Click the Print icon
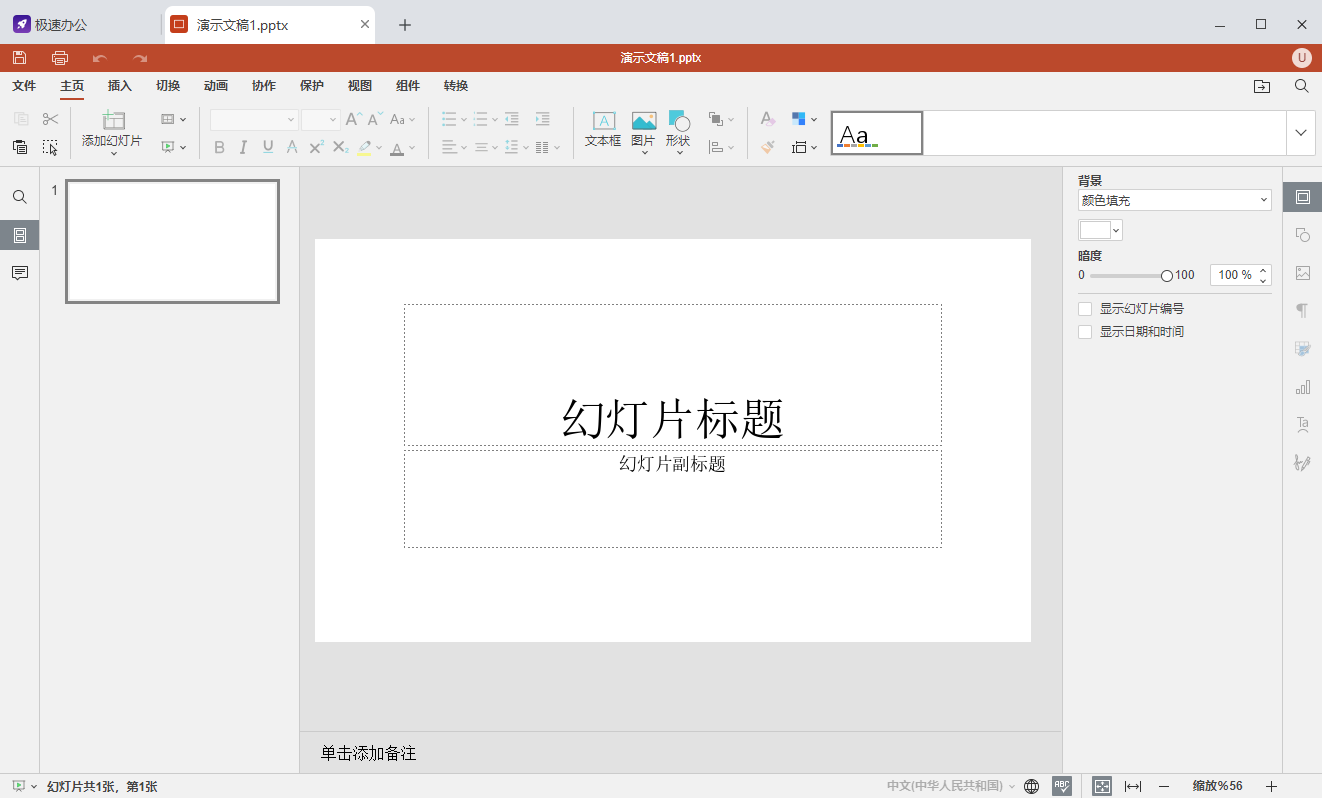This screenshot has height=798, width=1322. [60, 58]
